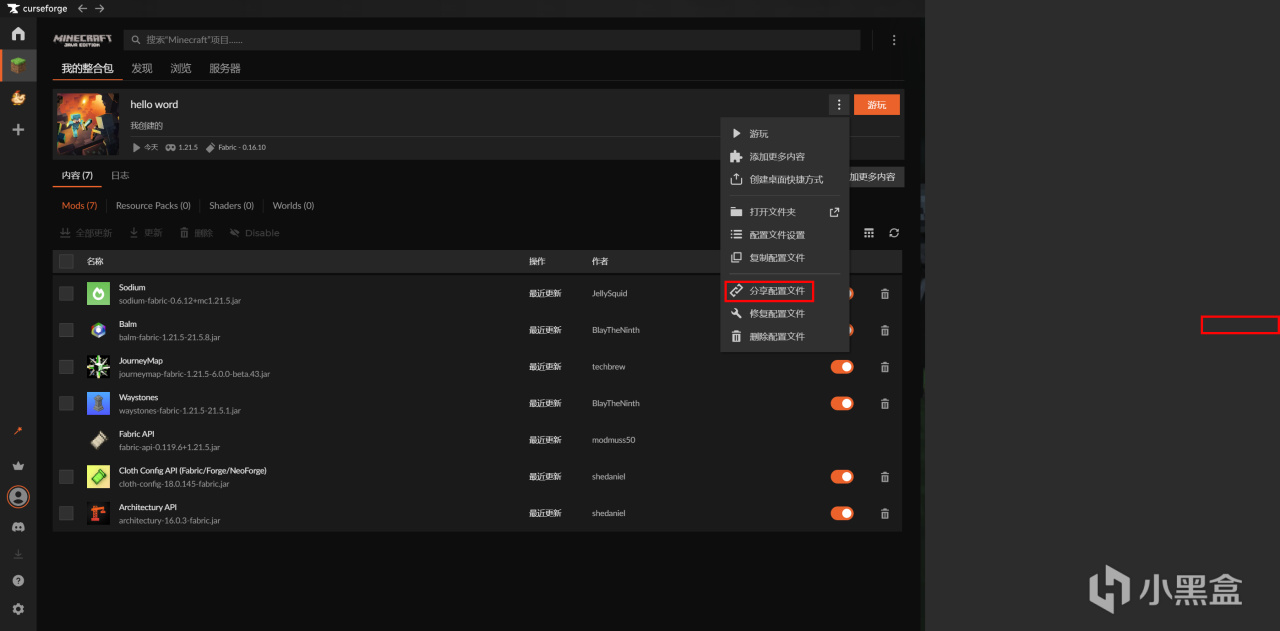Click the hello word modpack thumbnail

click(x=88, y=124)
